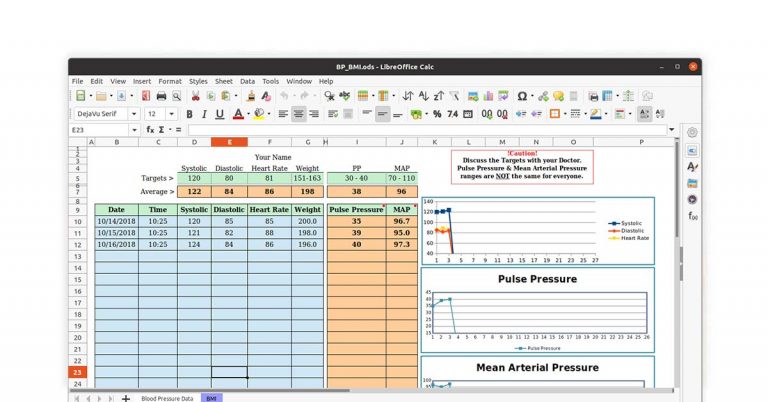Click the Sort Ascending icon
This screenshot has height=402, width=768.
click(424, 96)
